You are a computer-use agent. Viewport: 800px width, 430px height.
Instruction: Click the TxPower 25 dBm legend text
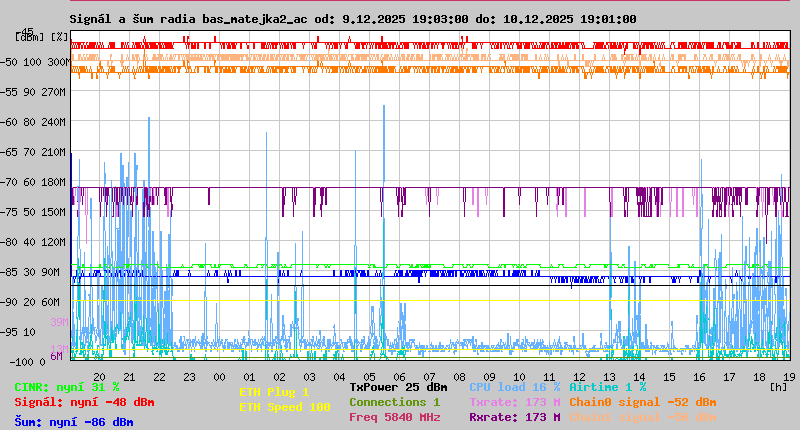[398, 387]
